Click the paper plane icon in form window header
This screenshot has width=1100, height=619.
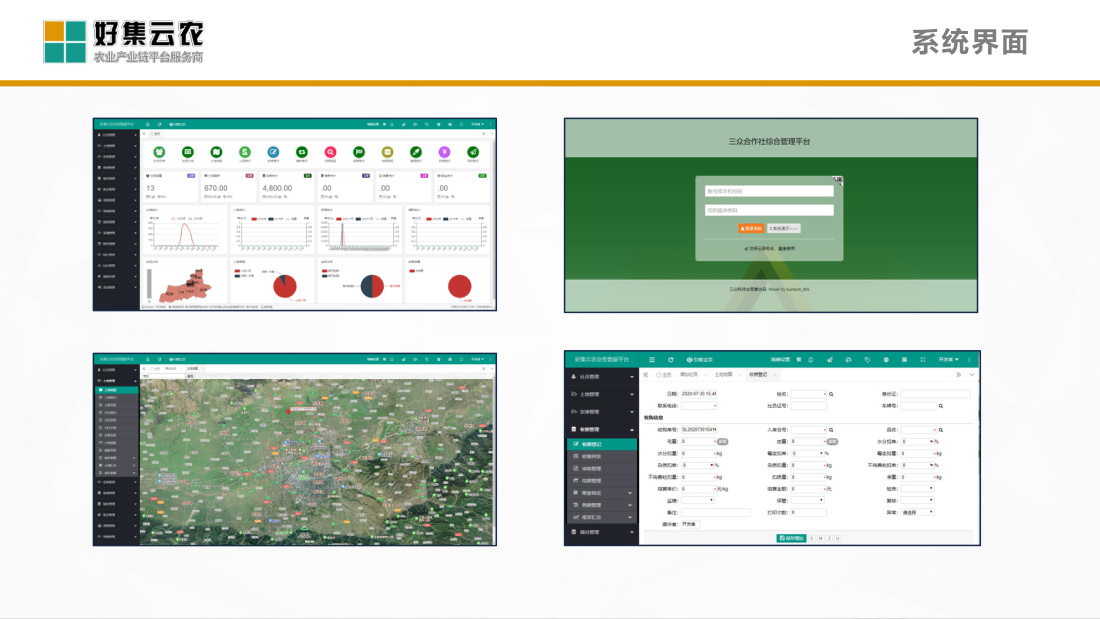(830, 359)
